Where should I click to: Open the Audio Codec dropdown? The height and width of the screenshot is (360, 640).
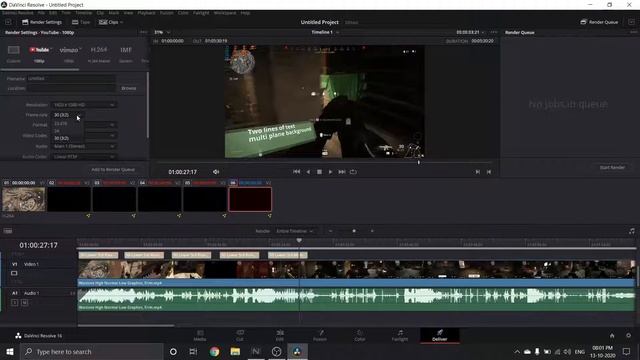pos(83,157)
